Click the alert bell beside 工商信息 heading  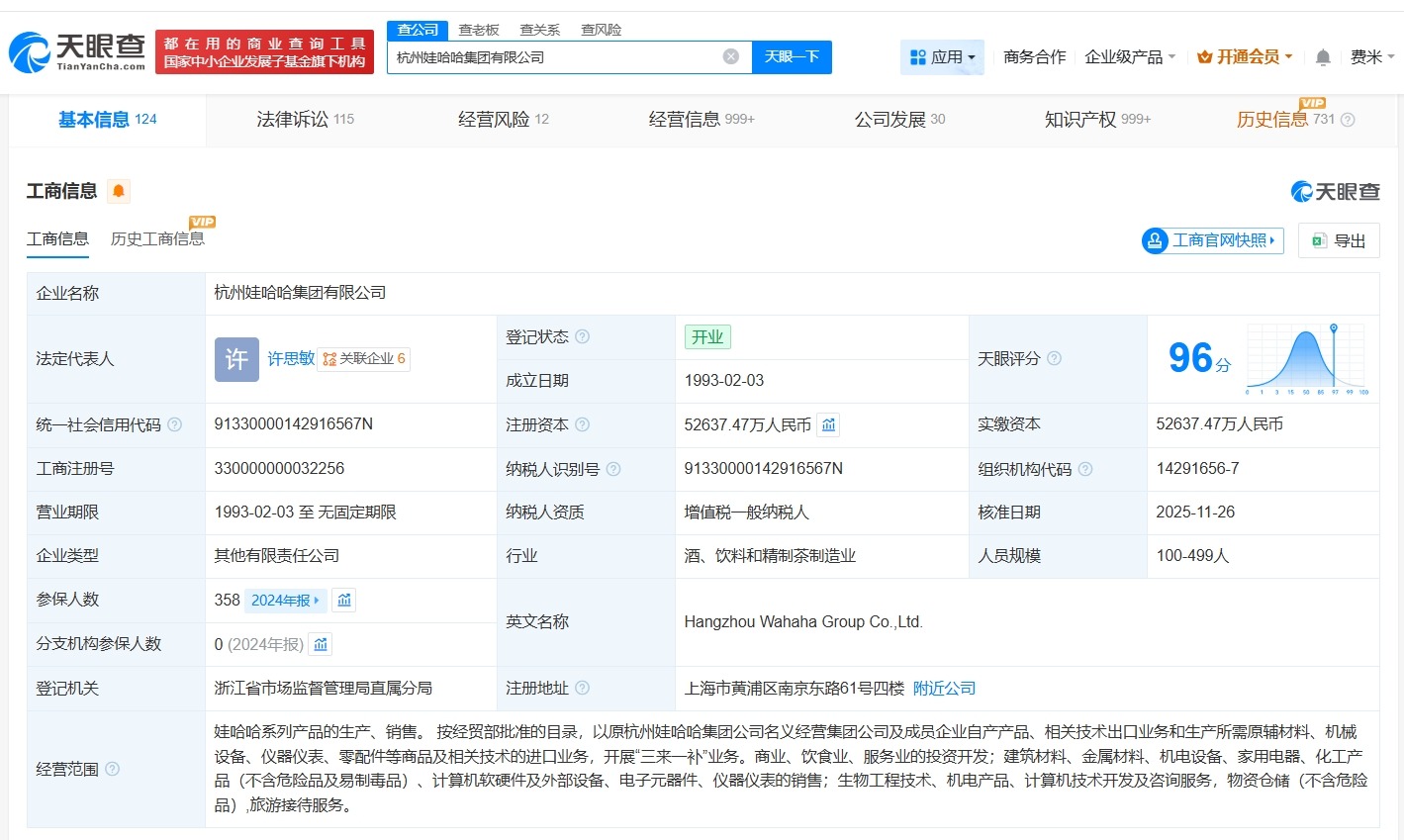pyautogui.click(x=119, y=190)
